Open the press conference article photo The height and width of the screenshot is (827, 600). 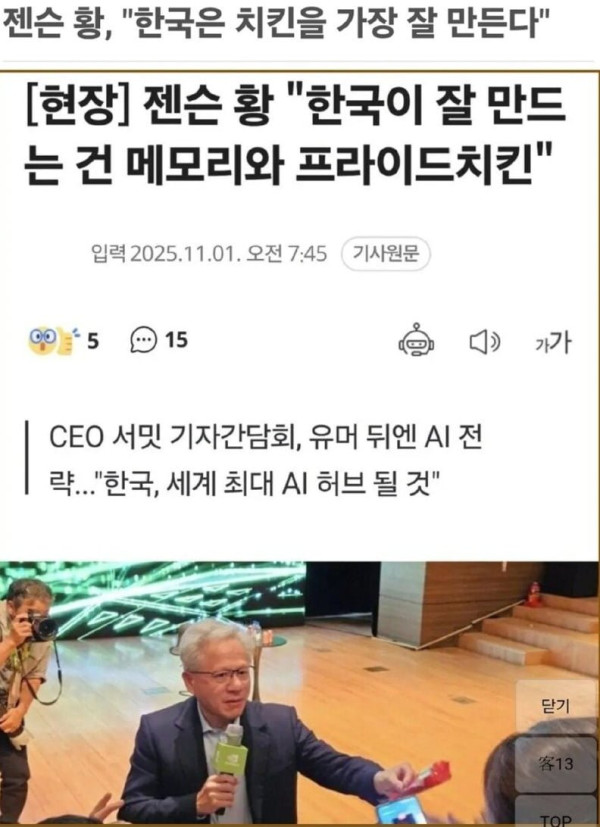(x=300, y=693)
